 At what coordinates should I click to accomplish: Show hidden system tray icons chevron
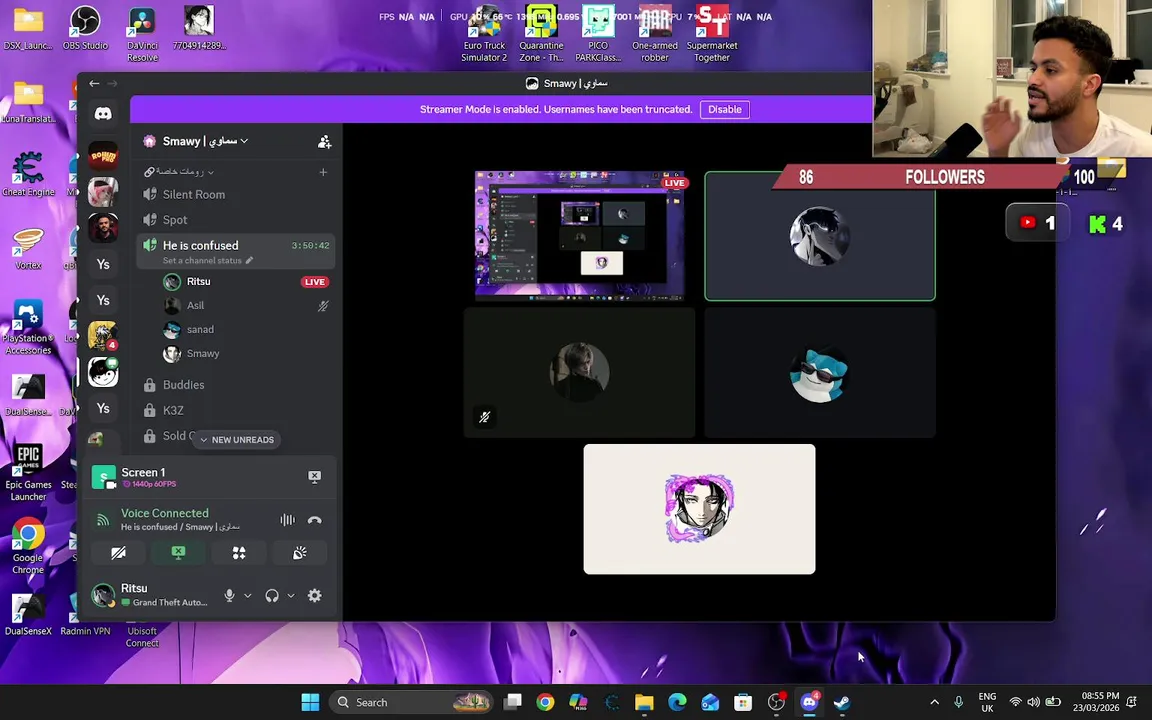click(935, 702)
